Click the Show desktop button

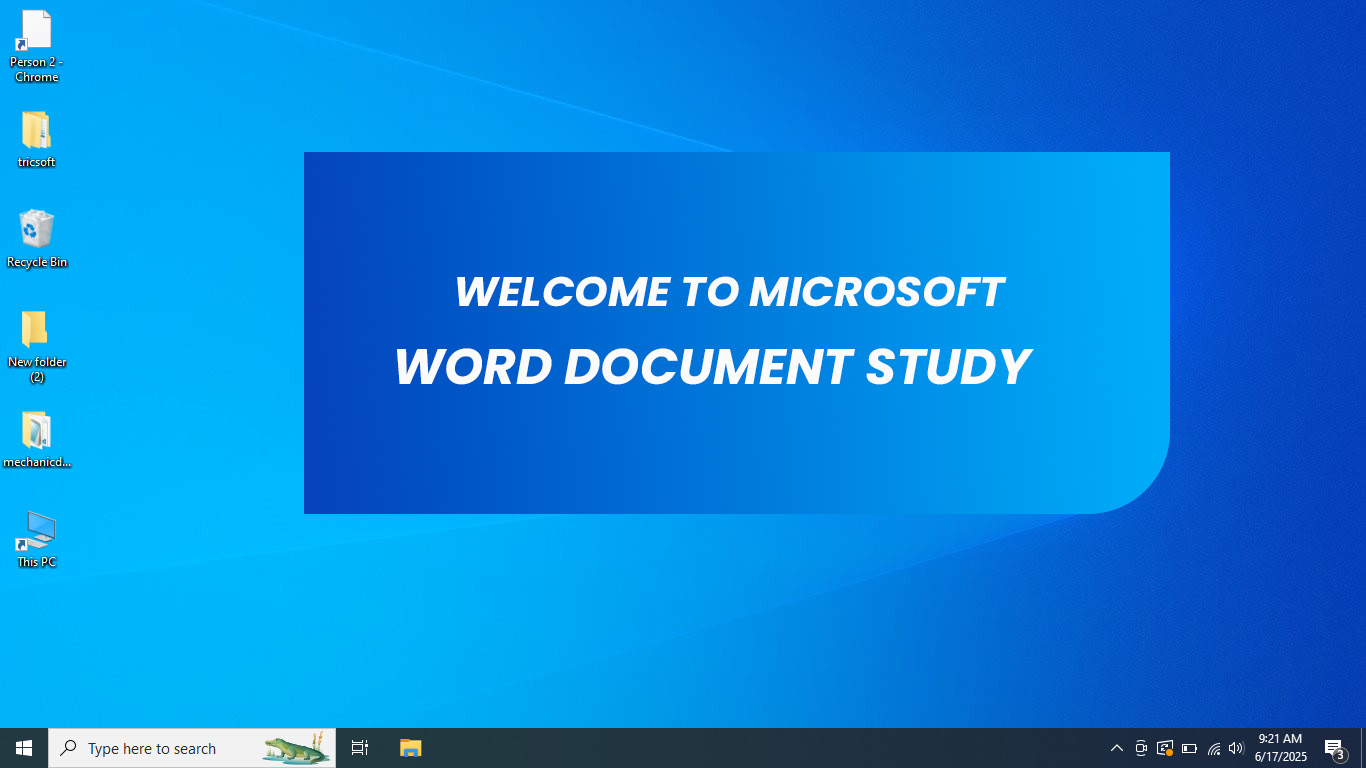click(x=1364, y=748)
